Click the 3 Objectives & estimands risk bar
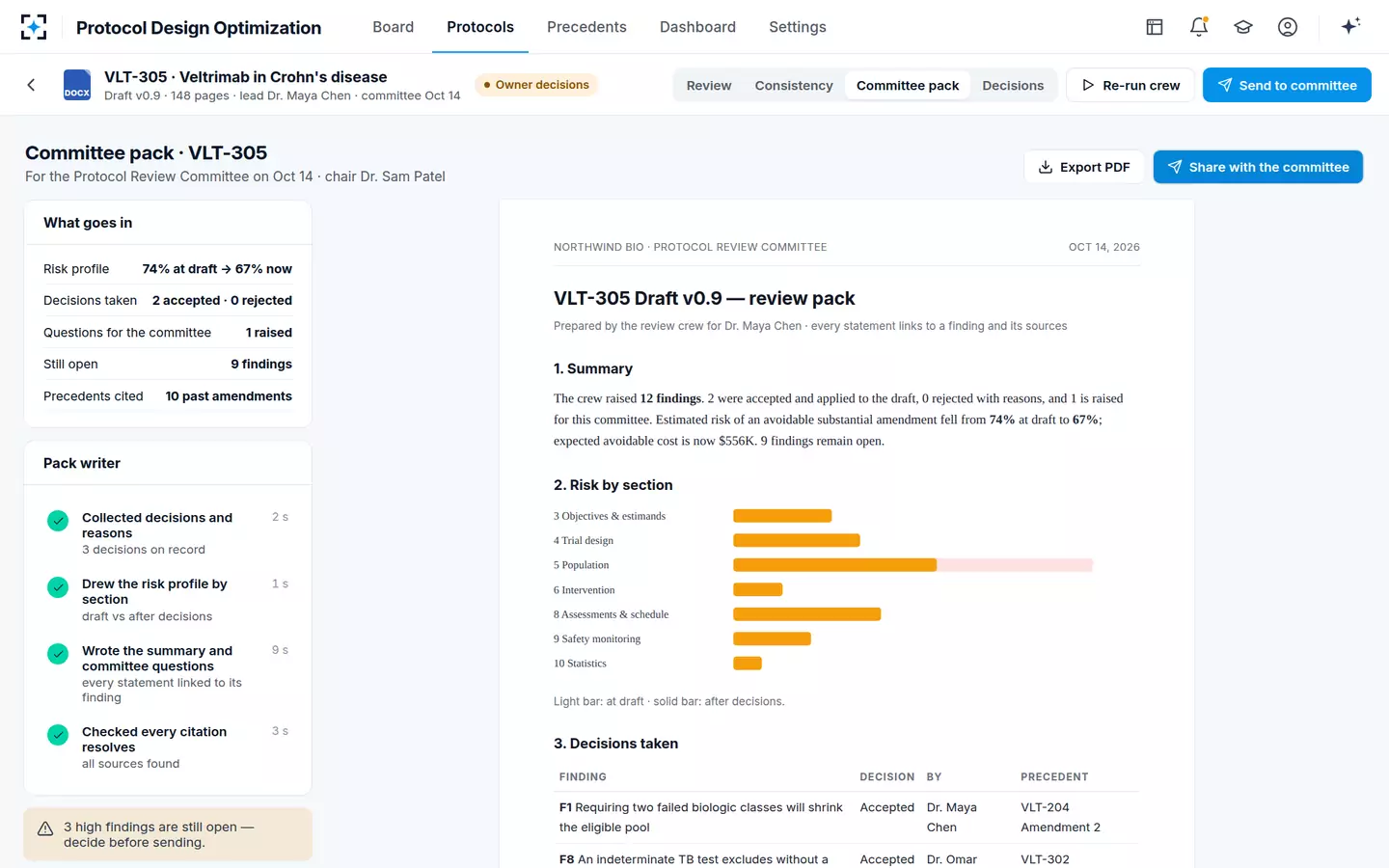The image size is (1389, 868). pyautogui.click(x=782, y=516)
